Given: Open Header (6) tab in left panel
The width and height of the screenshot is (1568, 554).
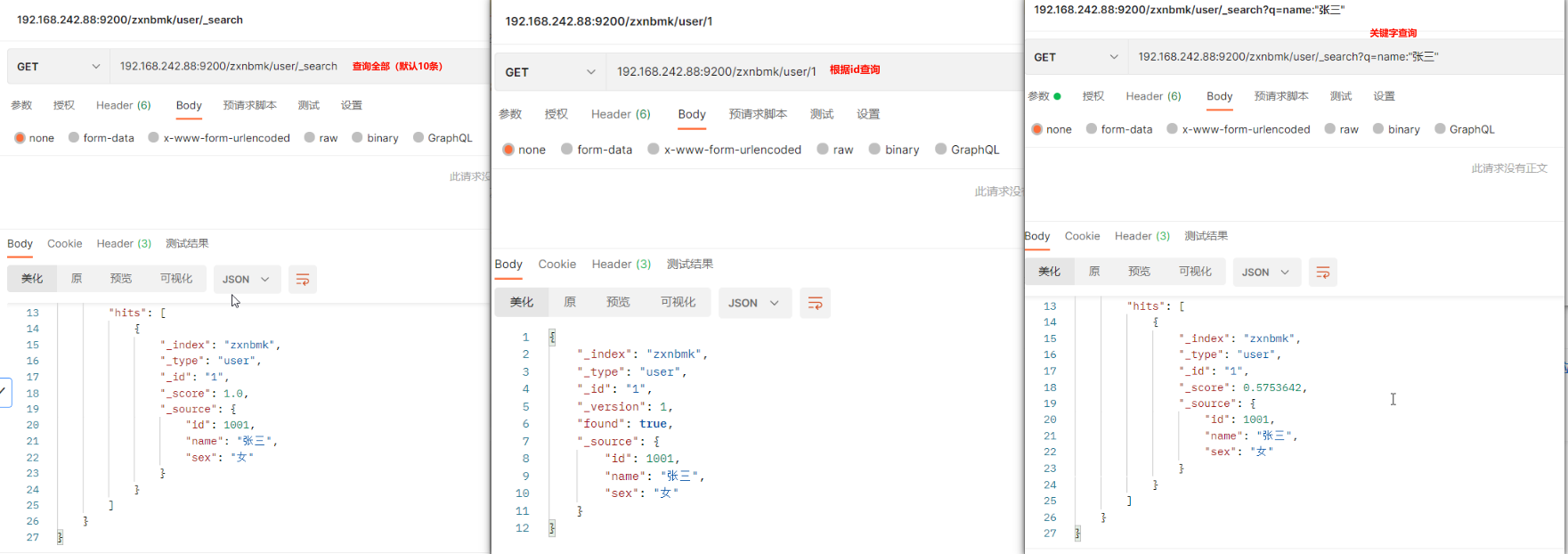Looking at the screenshot, I should click(124, 105).
